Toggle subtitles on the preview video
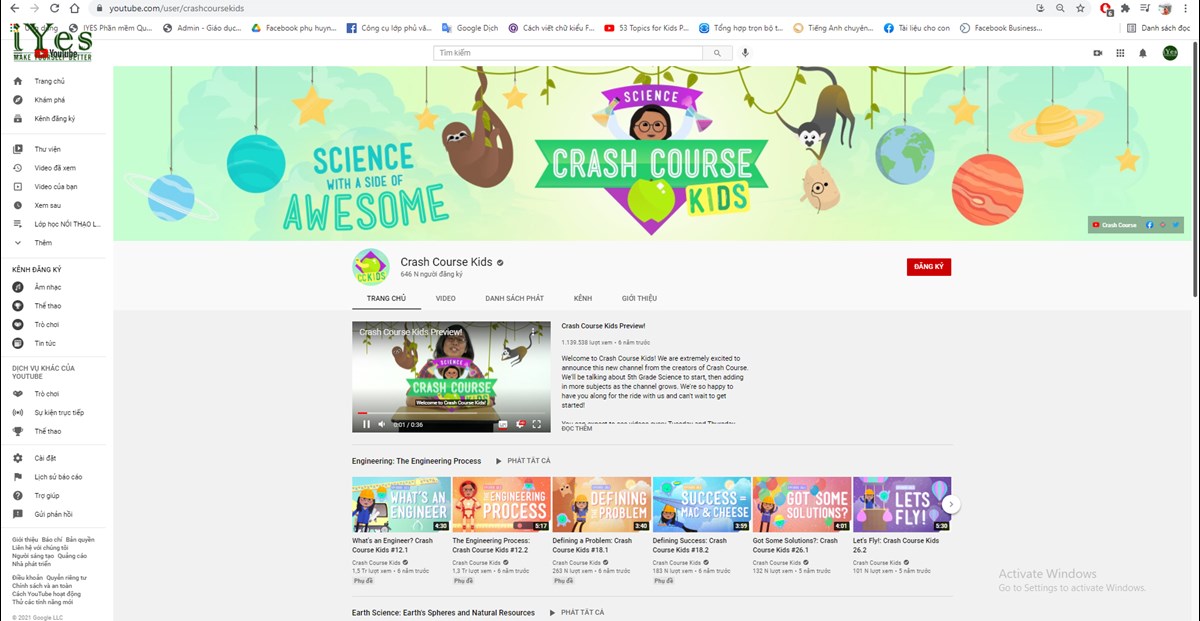 503,424
